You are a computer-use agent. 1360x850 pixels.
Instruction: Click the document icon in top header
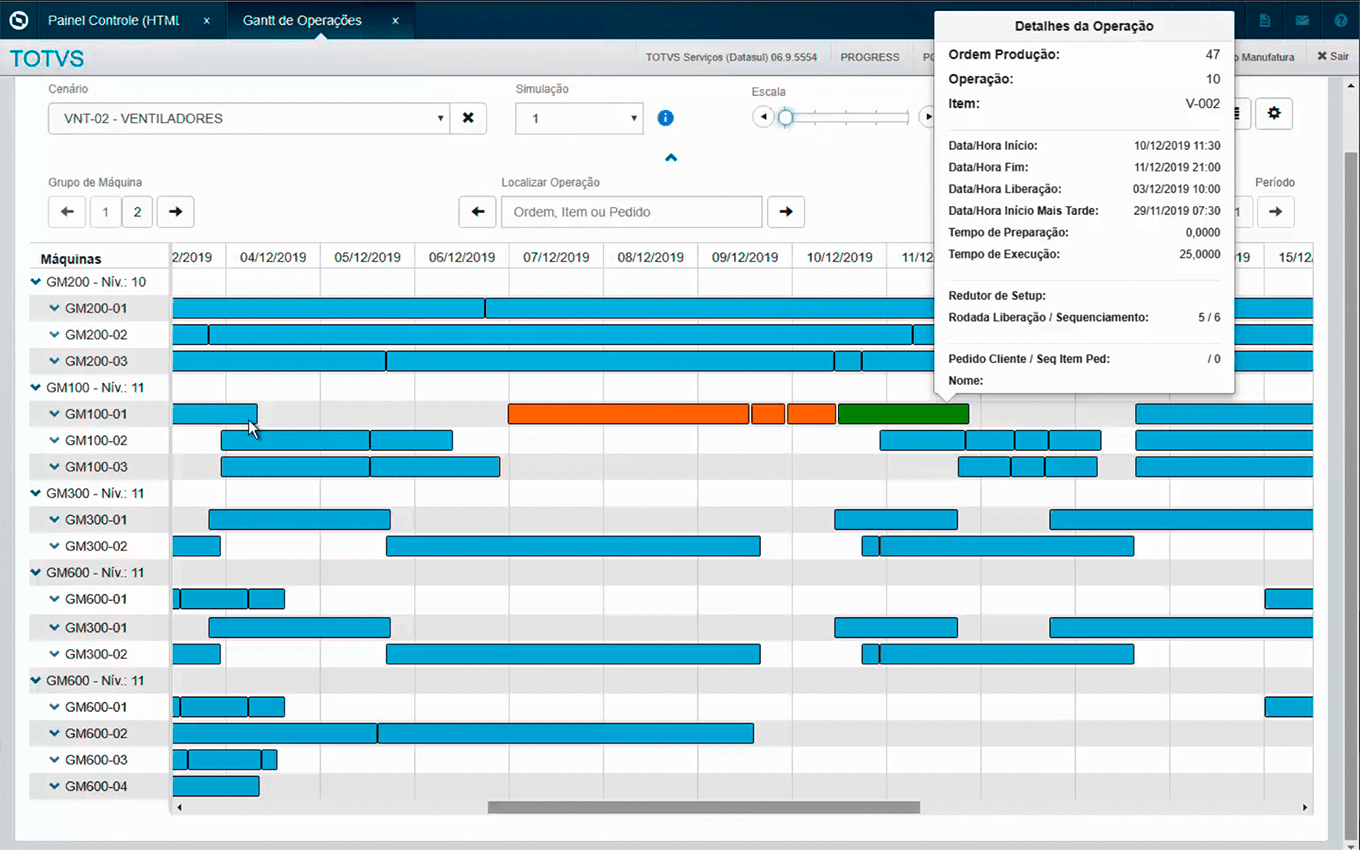tap(1265, 20)
